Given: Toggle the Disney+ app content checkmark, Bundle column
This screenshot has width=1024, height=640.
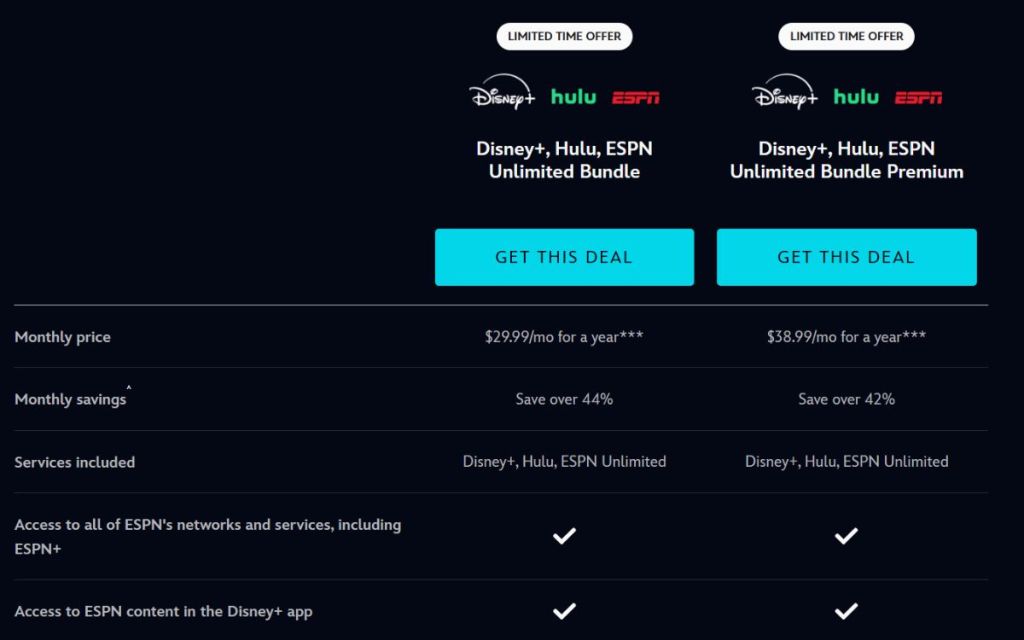Looking at the screenshot, I should 563,610.
